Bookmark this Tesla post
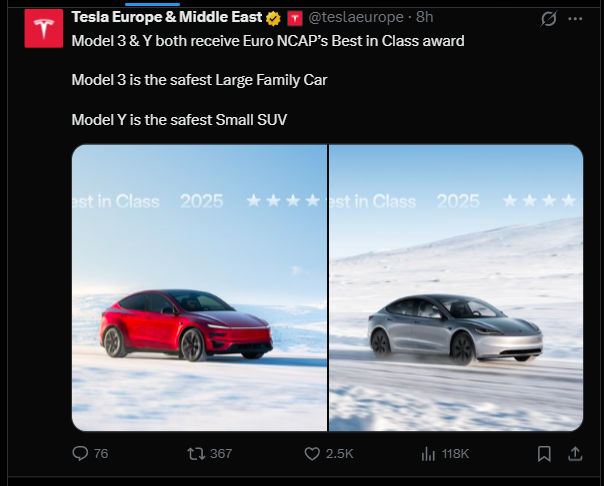Screen dimensions: 604x486 pos(544,453)
